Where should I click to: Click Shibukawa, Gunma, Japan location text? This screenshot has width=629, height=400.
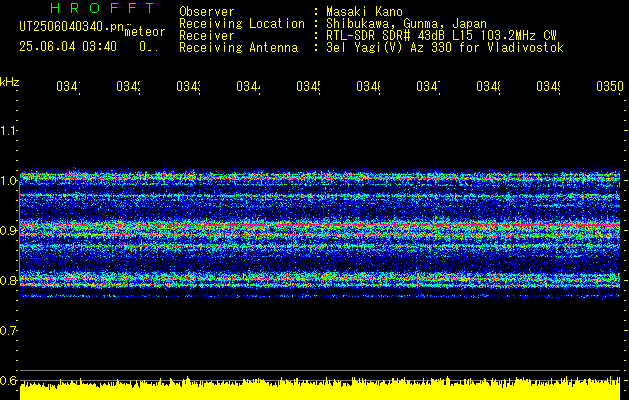pos(406,24)
